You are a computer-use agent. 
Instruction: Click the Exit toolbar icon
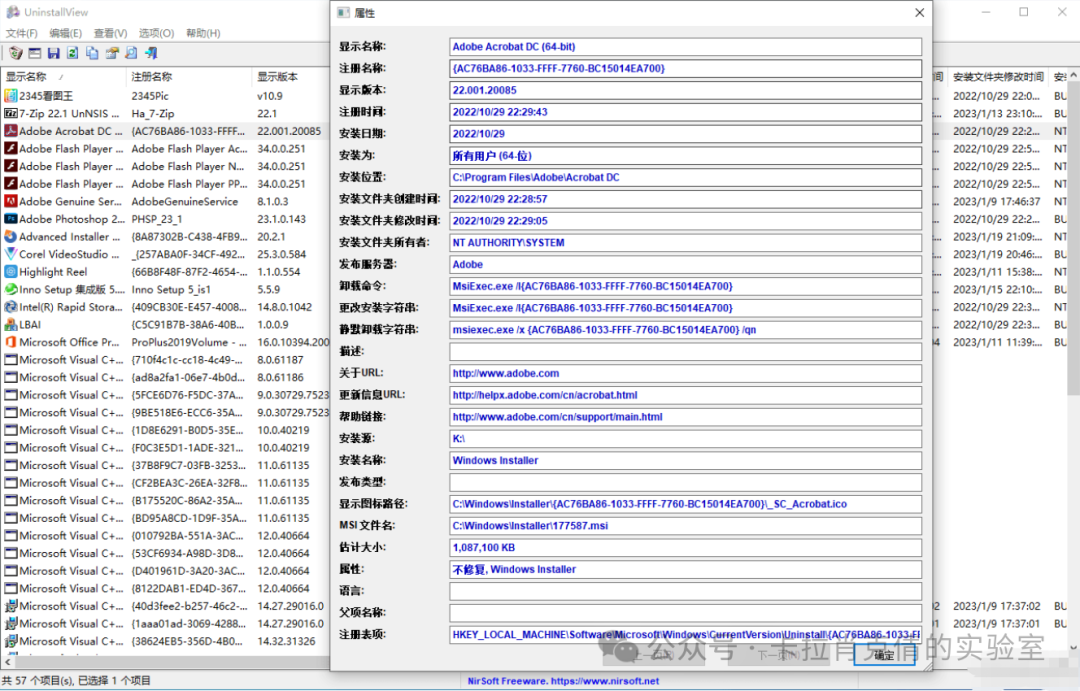[152, 53]
